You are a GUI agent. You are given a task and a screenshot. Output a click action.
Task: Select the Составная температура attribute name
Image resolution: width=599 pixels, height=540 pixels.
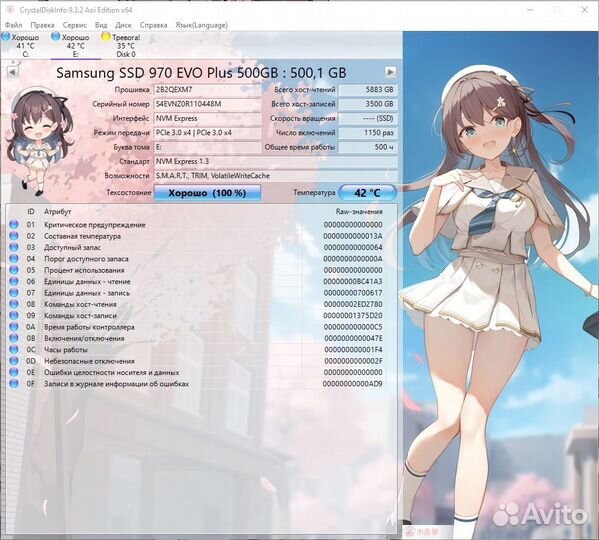click(x=82, y=236)
